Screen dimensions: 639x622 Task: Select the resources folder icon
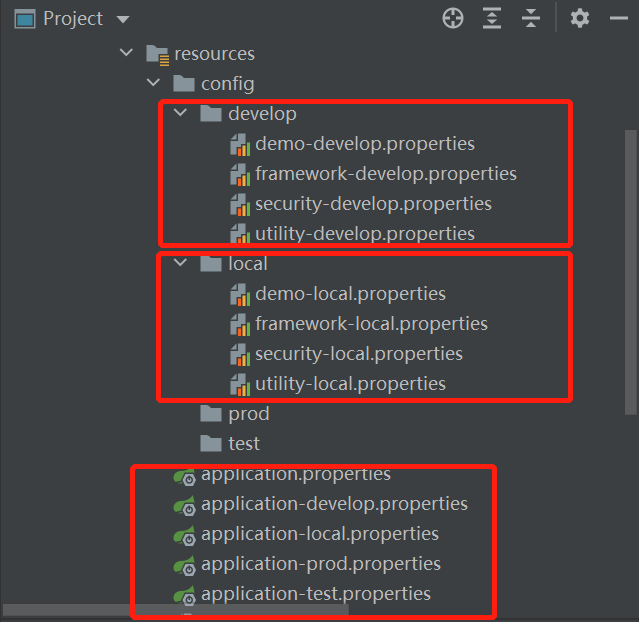coord(157,55)
